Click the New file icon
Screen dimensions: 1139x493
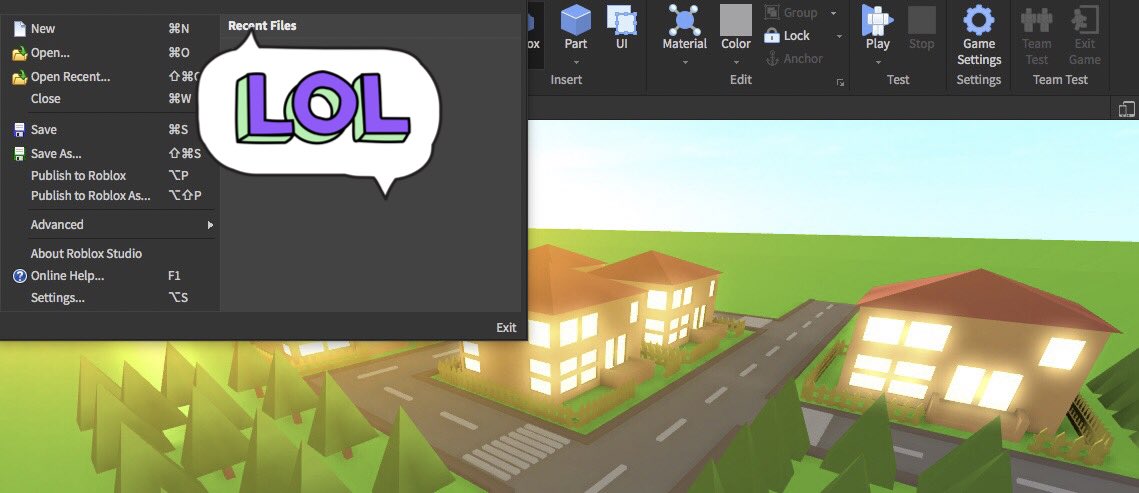tap(20, 29)
